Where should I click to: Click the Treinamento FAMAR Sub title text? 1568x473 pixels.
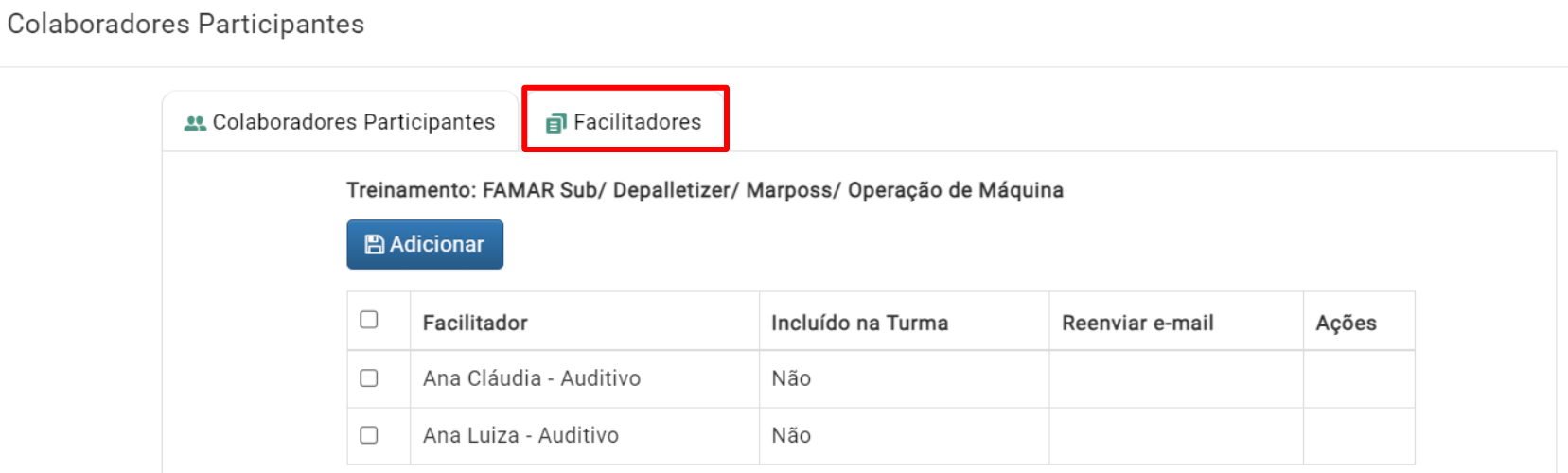(x=705, y=190)
